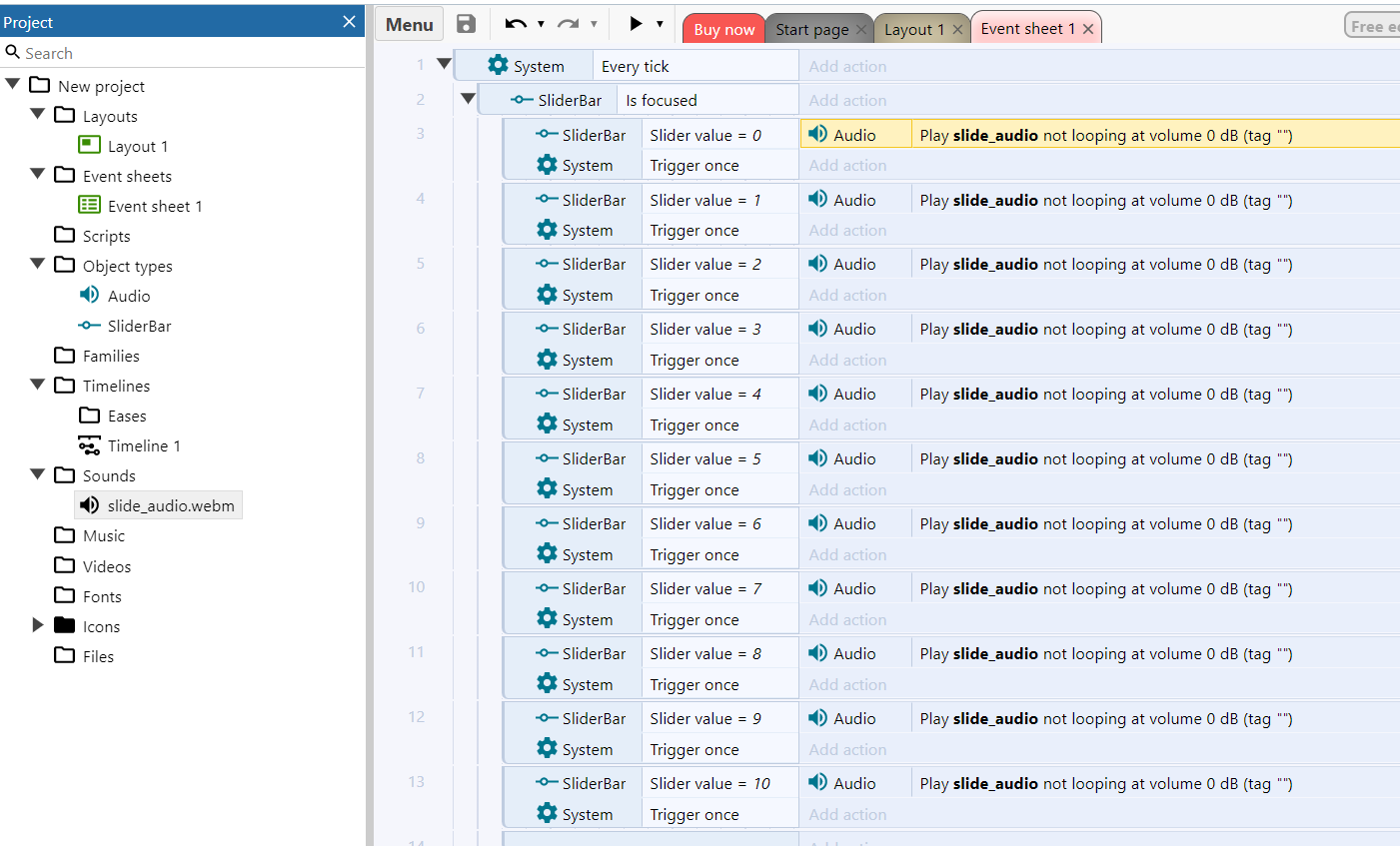The image size is (1400, 846).
Task: Collapse the Timelines folder
Action: (38, 385)
